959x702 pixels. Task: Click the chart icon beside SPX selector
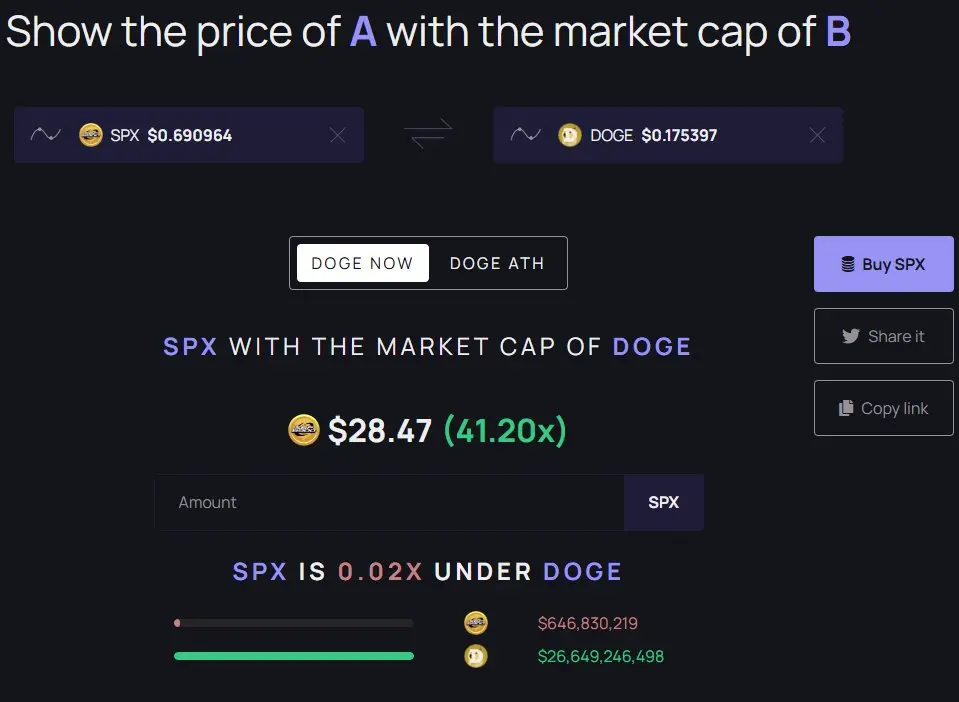46,135
